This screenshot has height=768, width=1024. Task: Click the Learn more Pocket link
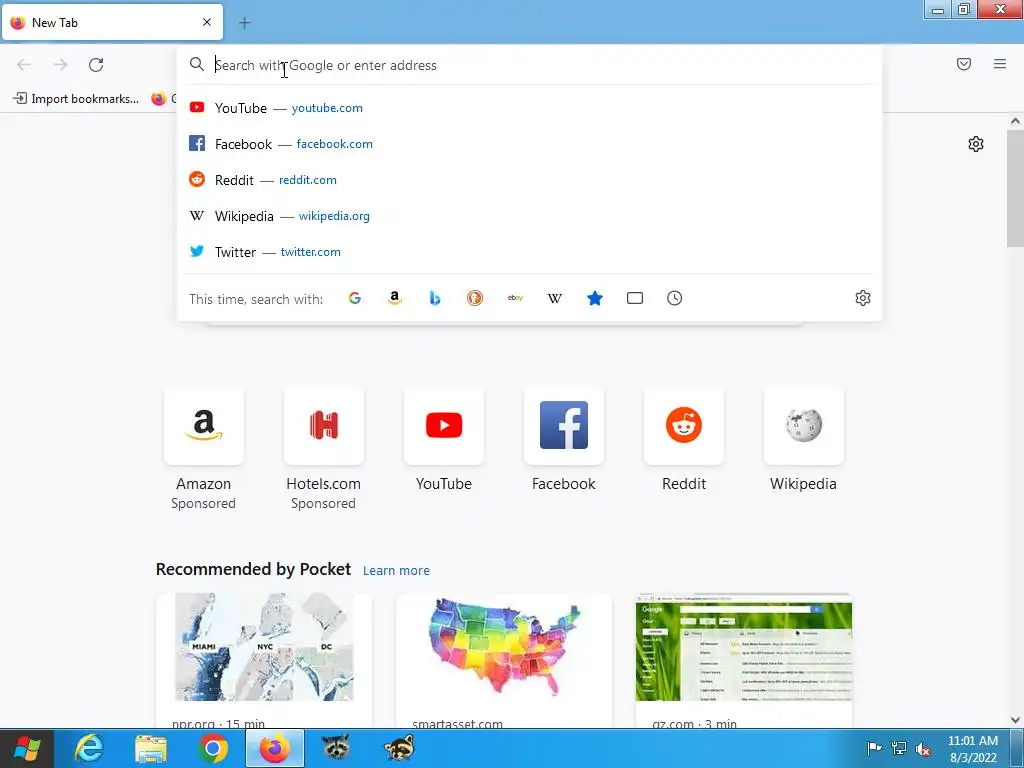click(x=396, y=570)
